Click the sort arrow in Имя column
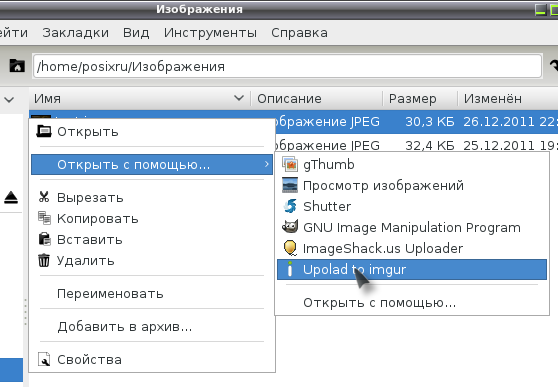 239,98
